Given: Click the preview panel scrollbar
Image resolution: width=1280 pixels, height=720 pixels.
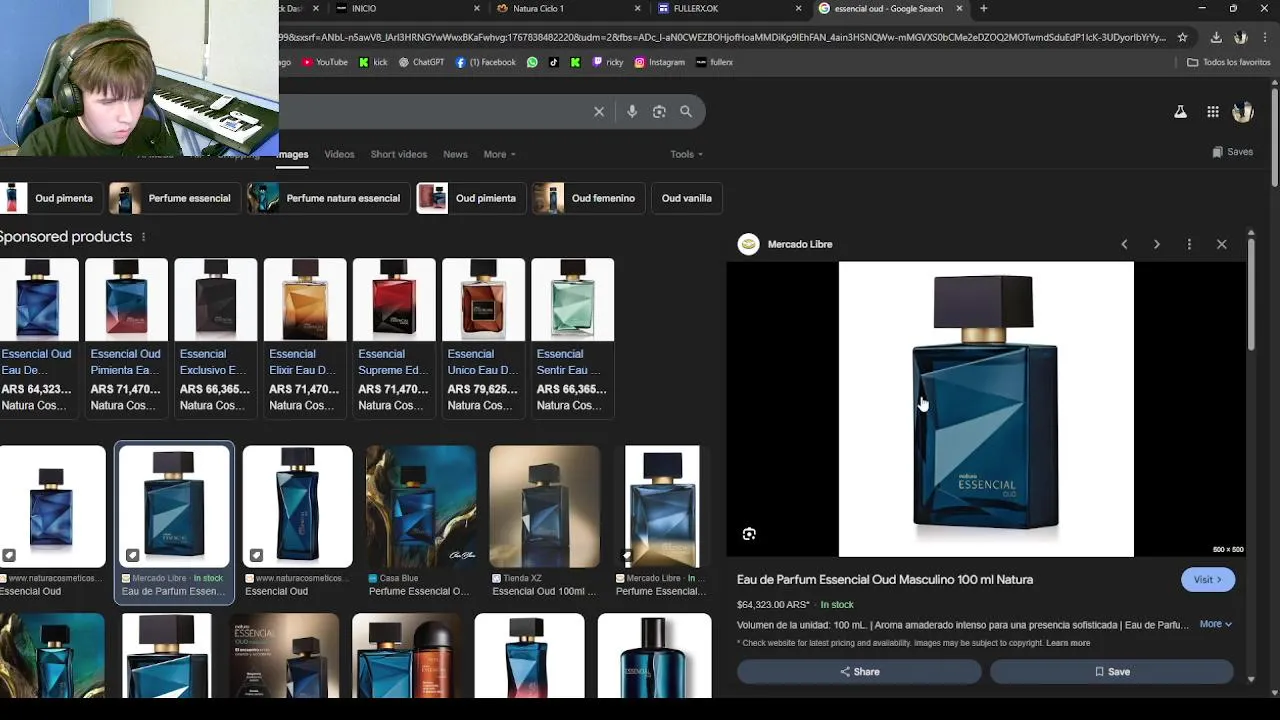Looking at the screenshot, I should point(1251,295).
